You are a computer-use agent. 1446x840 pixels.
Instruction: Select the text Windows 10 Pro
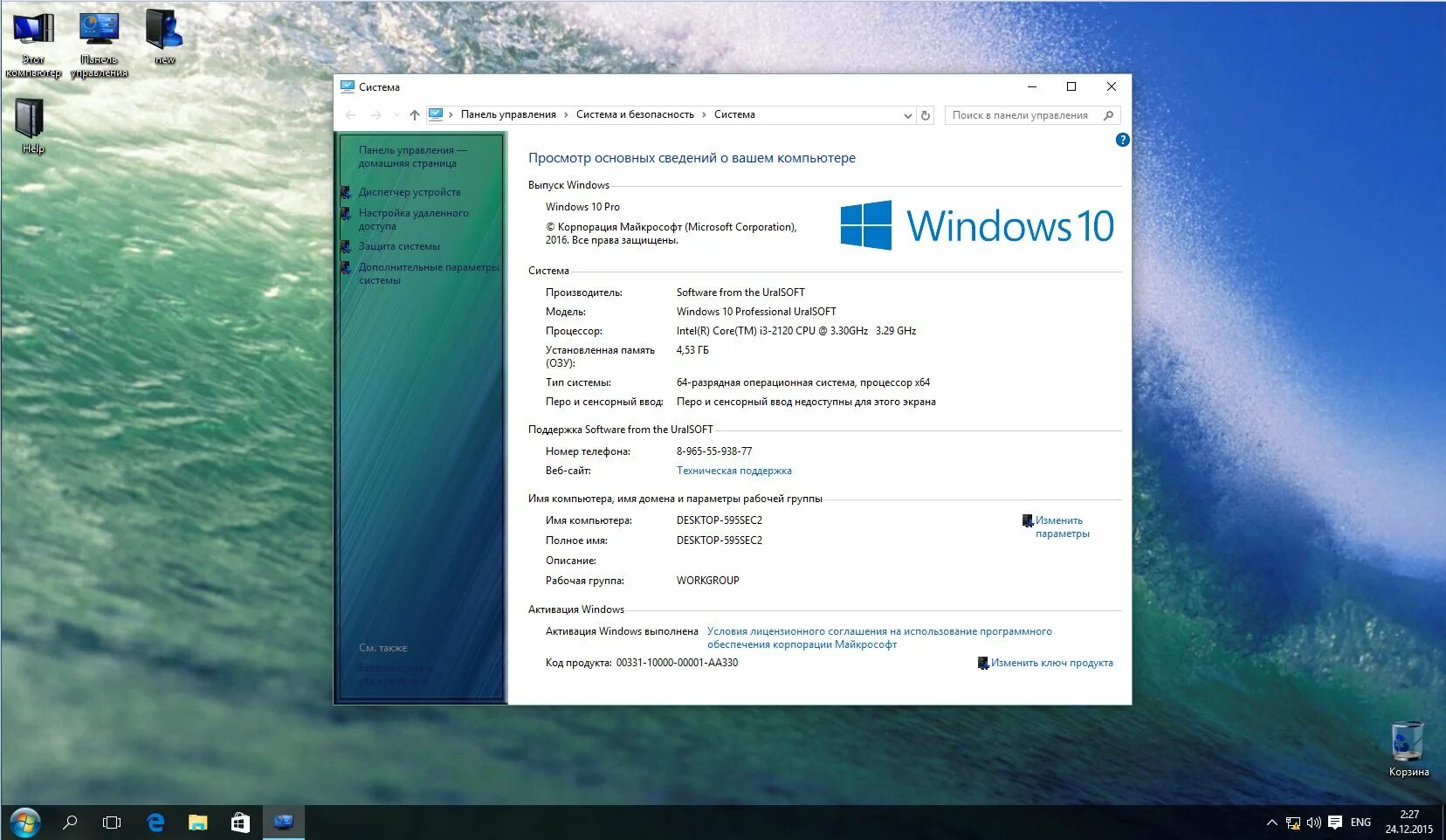tap(582, 207)
